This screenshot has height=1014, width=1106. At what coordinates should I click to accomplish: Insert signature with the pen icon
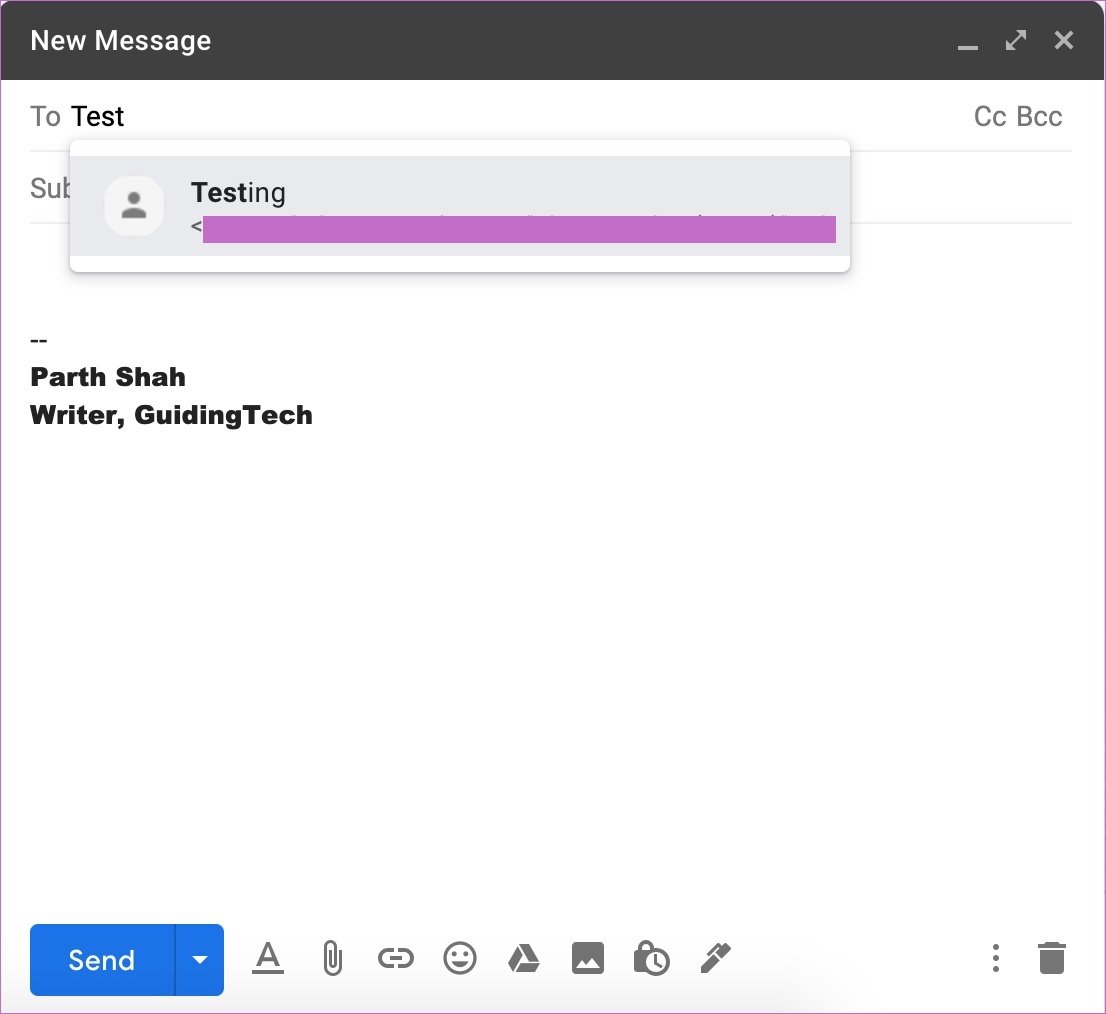tap(716, 958)
